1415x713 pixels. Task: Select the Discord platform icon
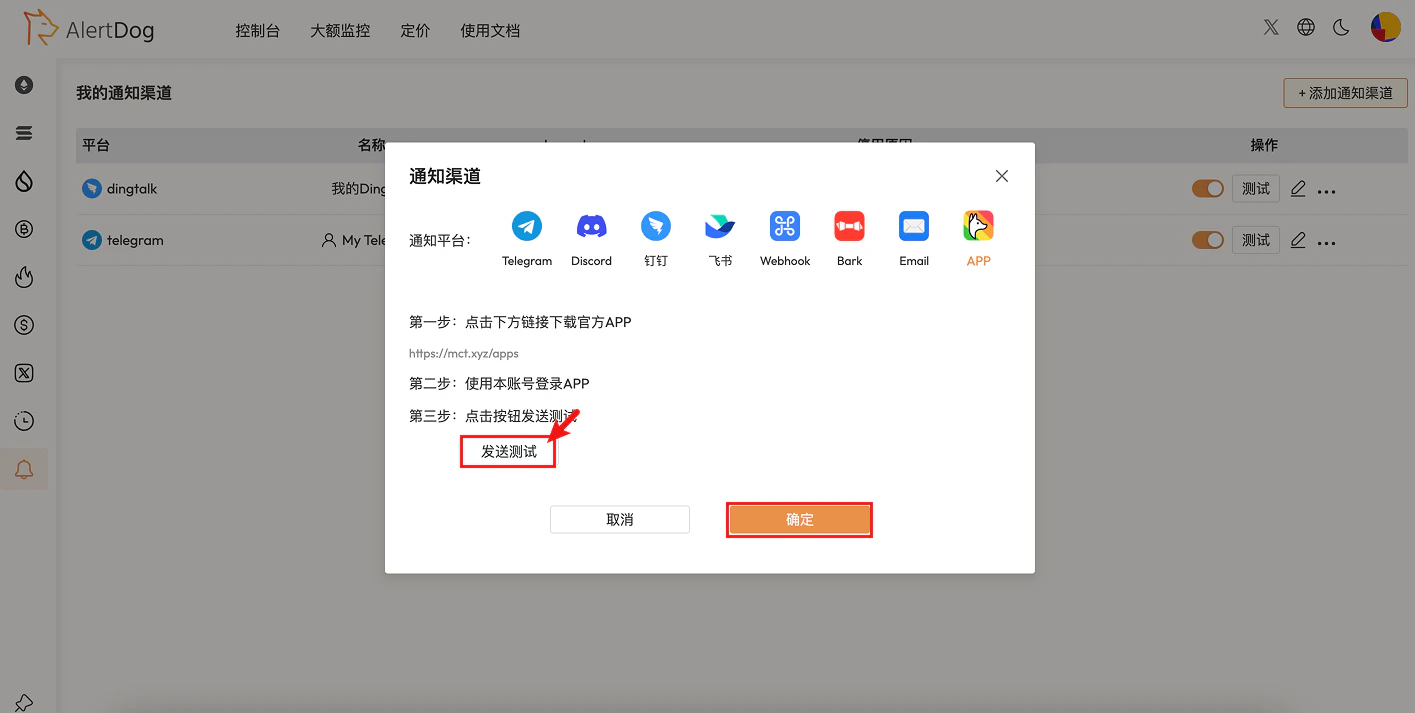[591, 226]
